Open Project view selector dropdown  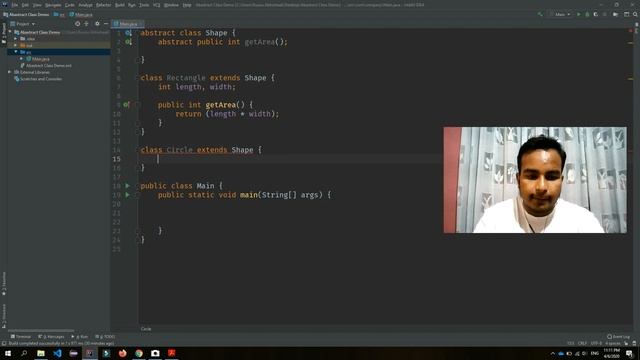[22, 24]
